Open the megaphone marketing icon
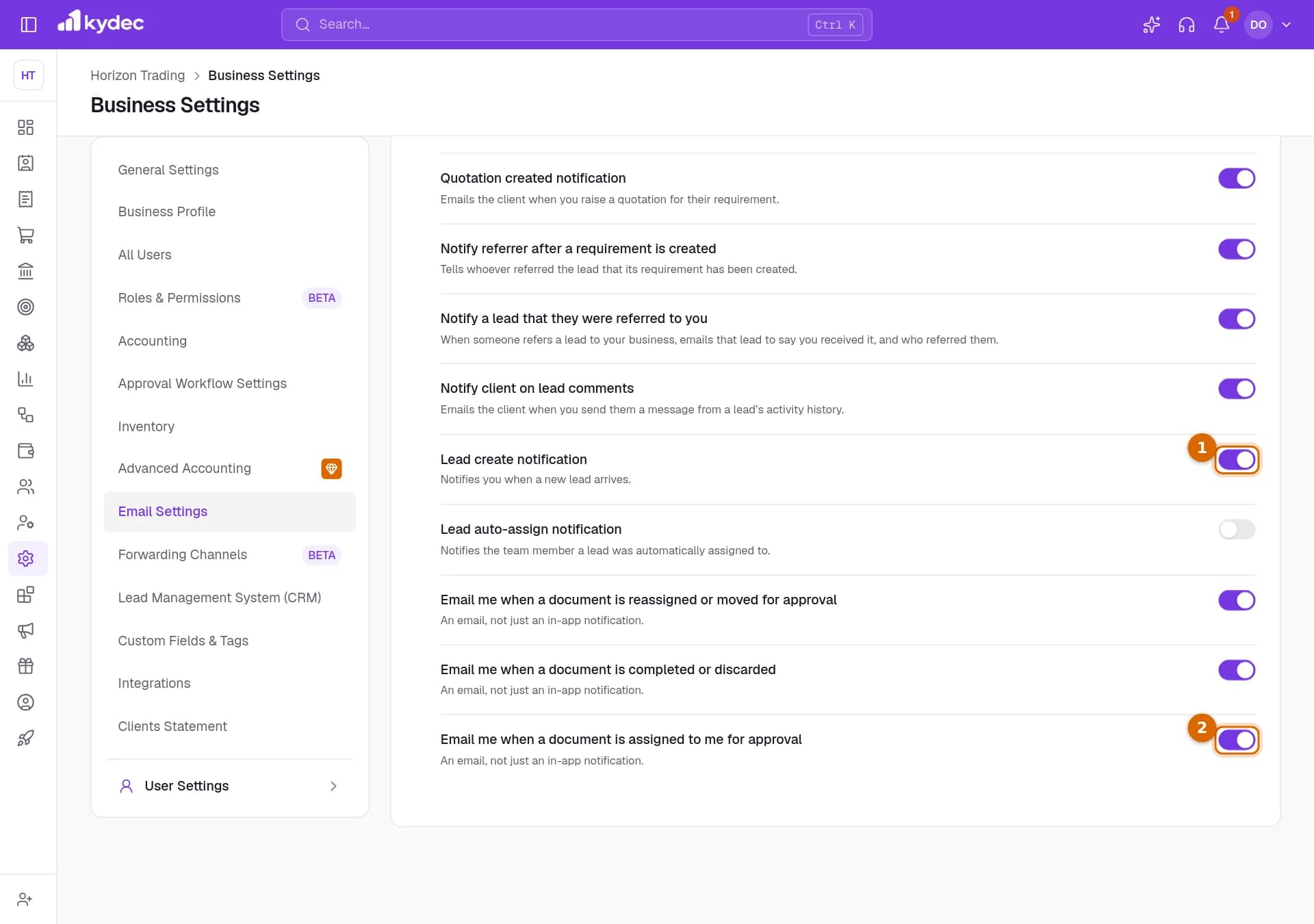1314x924 pixels. coord(25,630)
